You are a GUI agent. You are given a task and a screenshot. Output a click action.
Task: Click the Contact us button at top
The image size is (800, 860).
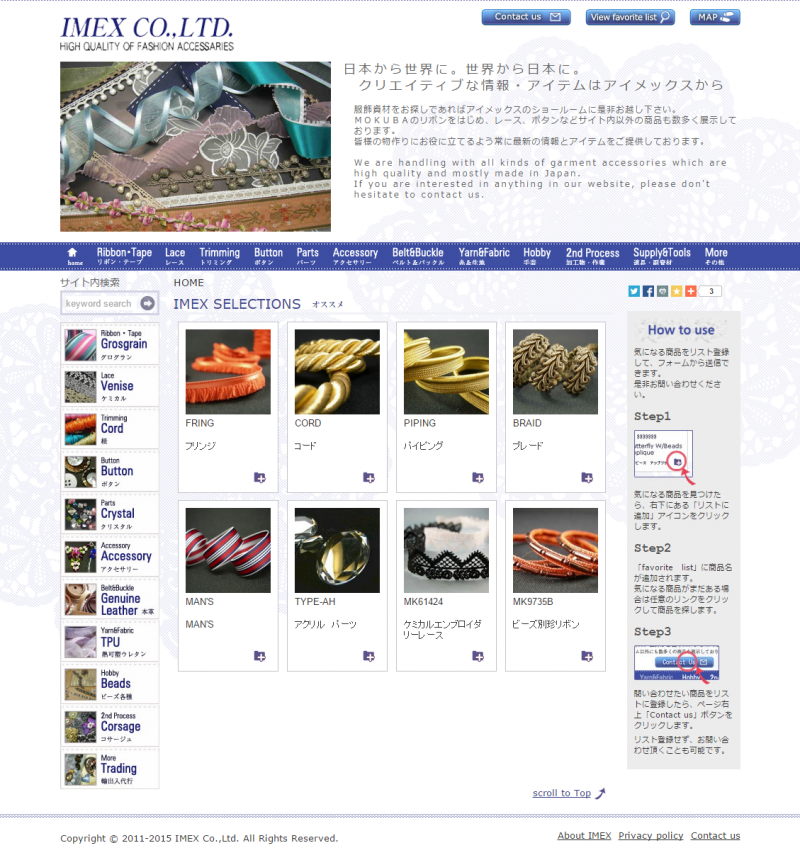(526, 17)
